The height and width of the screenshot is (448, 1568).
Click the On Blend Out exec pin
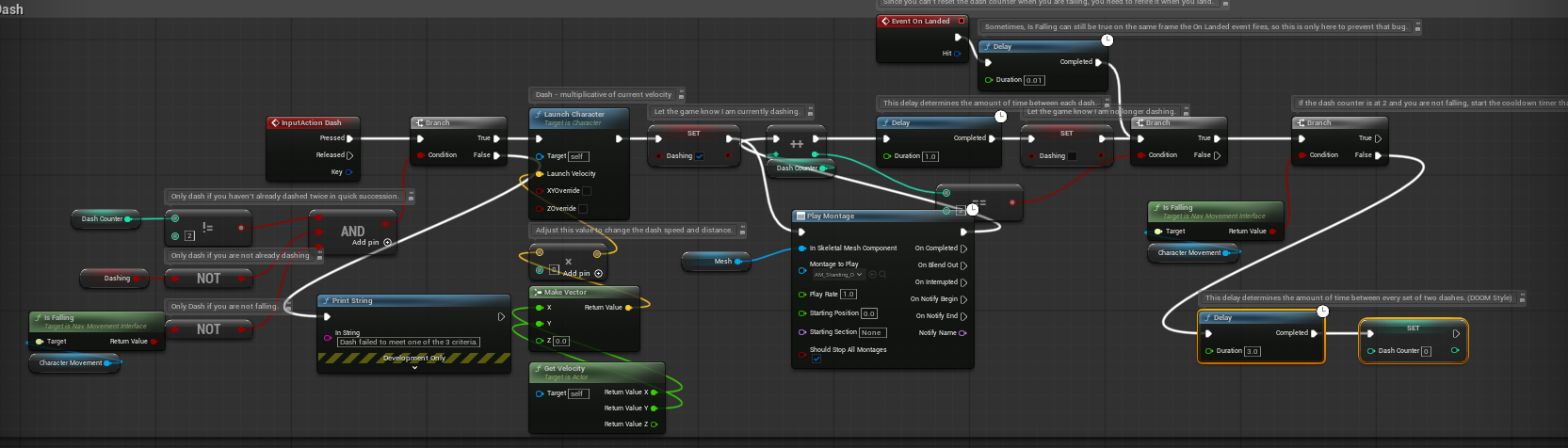[963, 265]
